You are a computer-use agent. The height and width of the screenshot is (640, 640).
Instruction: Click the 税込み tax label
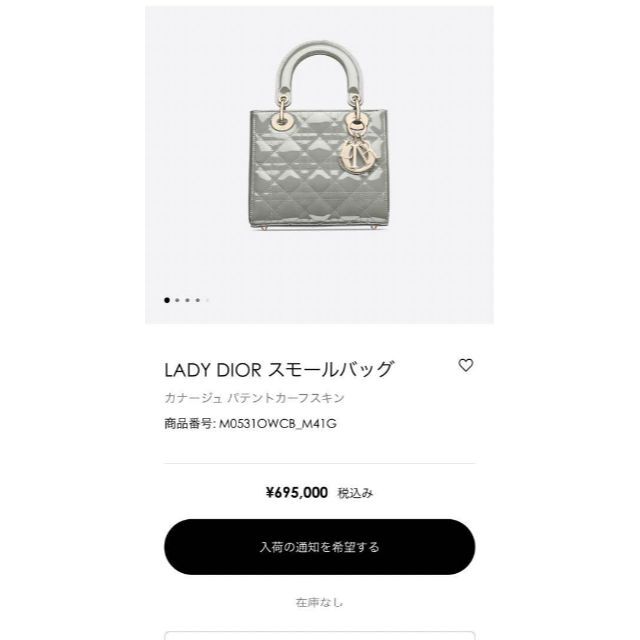click(355, 493)
